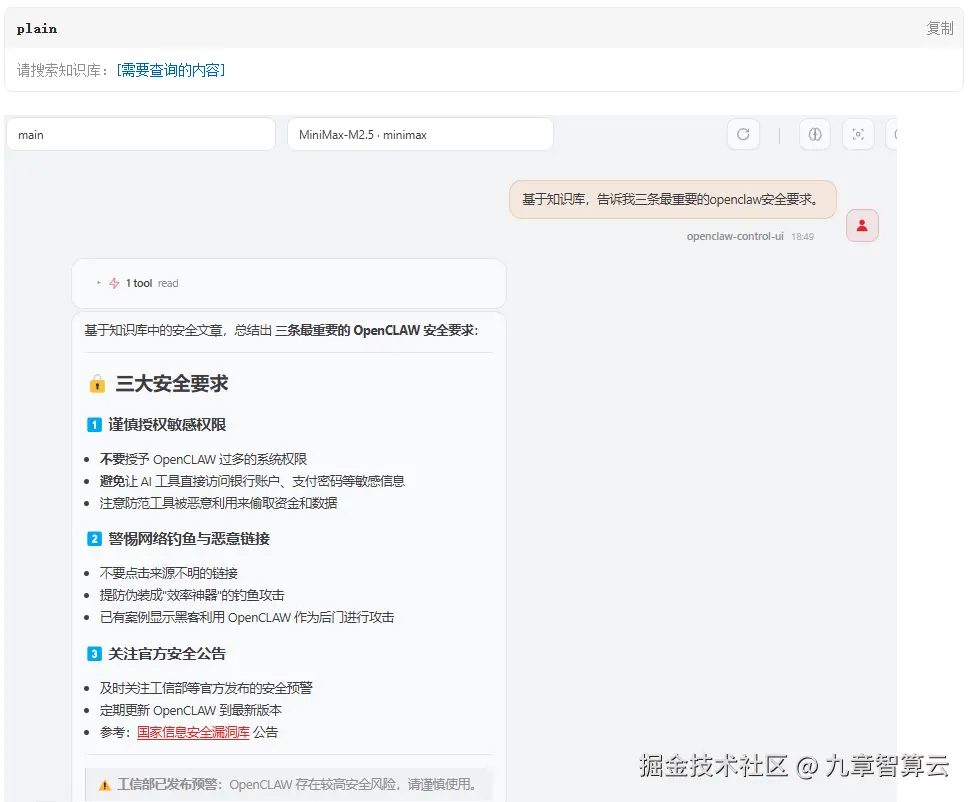The height and width of the screenshot is (802, 972).
Task: Open the MiniMax-M2.5 model selector
Action: (420, 134)
